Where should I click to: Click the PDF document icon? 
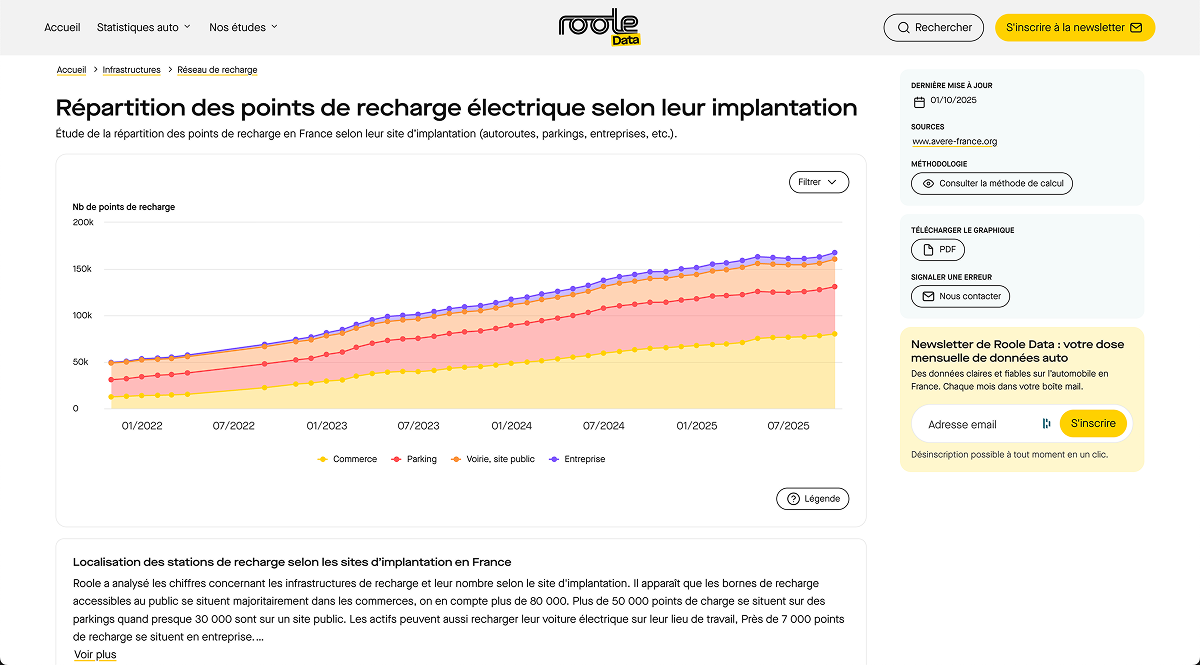click(x=928, y=250)
